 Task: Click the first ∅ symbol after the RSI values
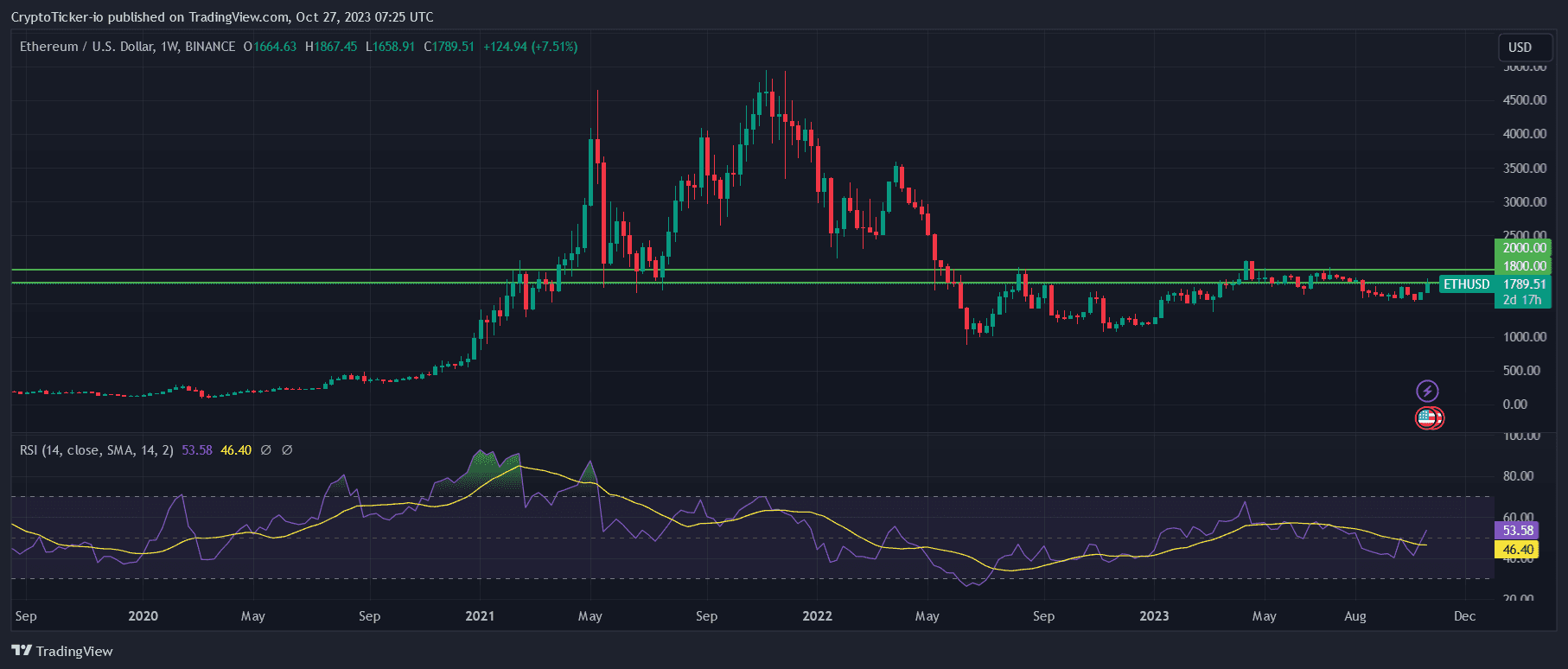point(266,450)
